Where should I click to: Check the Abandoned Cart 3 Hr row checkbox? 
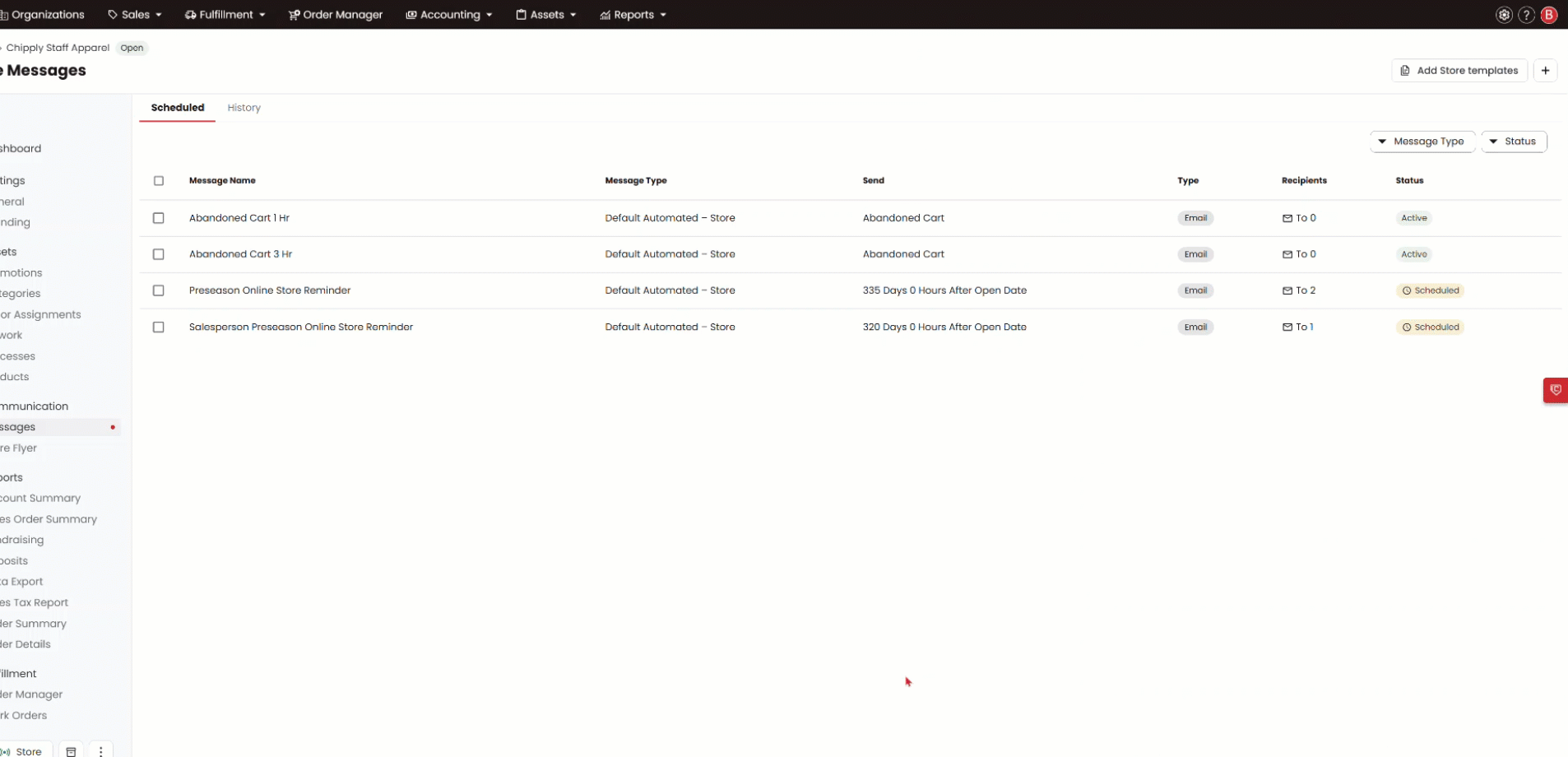[159, 254]
